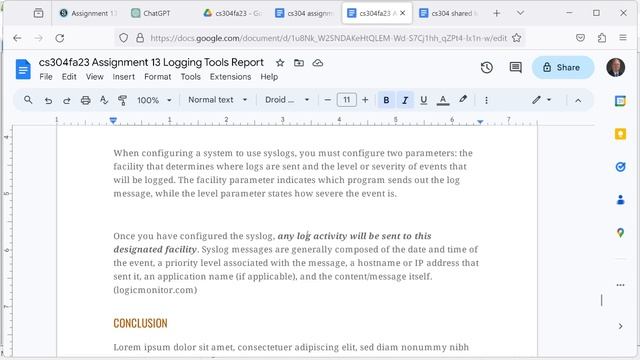Image resolution: width=640 pixels, height=360 pixels.
Task: Reload the browser page
Action: (60, 38)
